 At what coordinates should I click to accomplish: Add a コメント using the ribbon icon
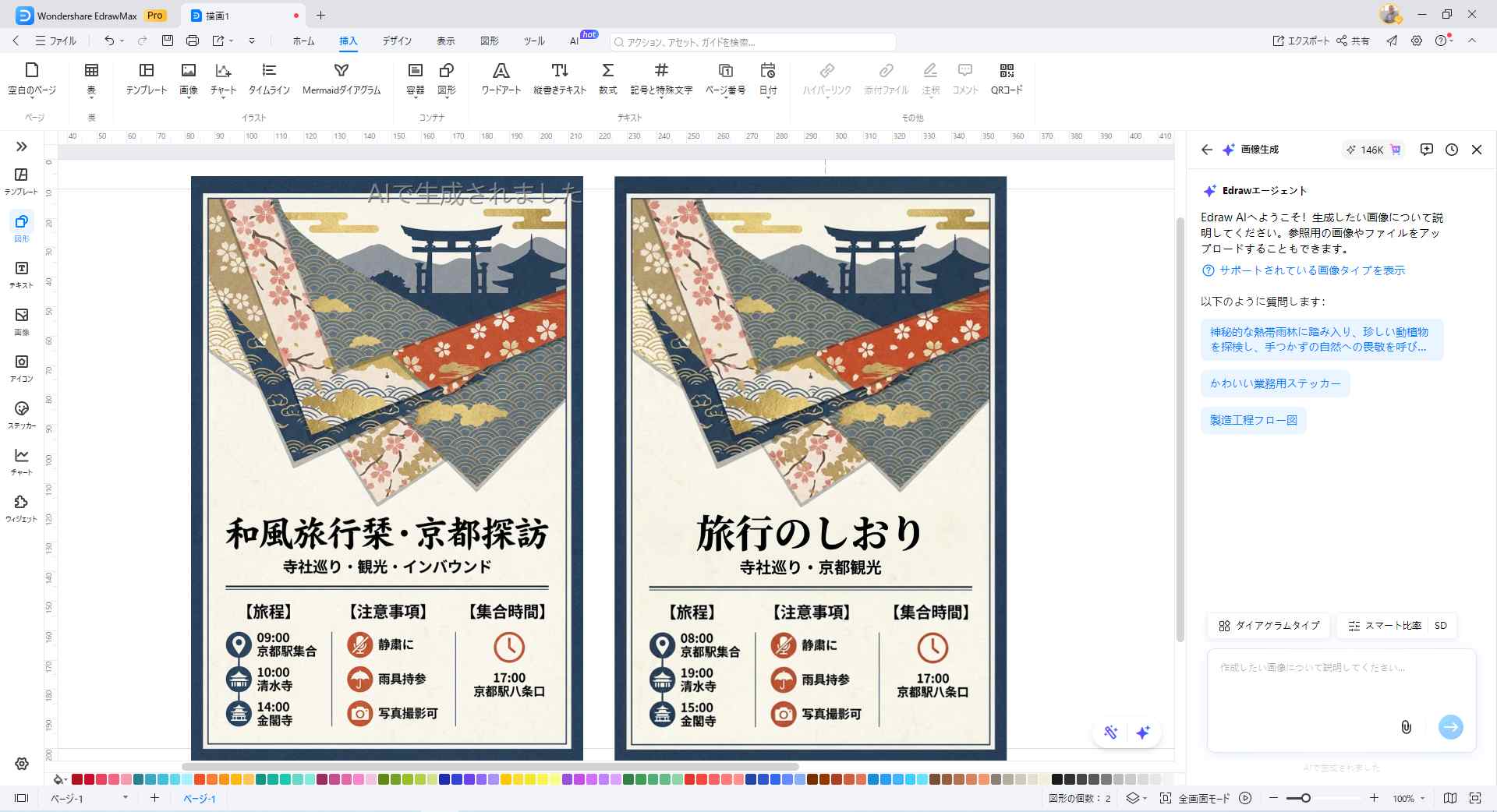(965, 78)
